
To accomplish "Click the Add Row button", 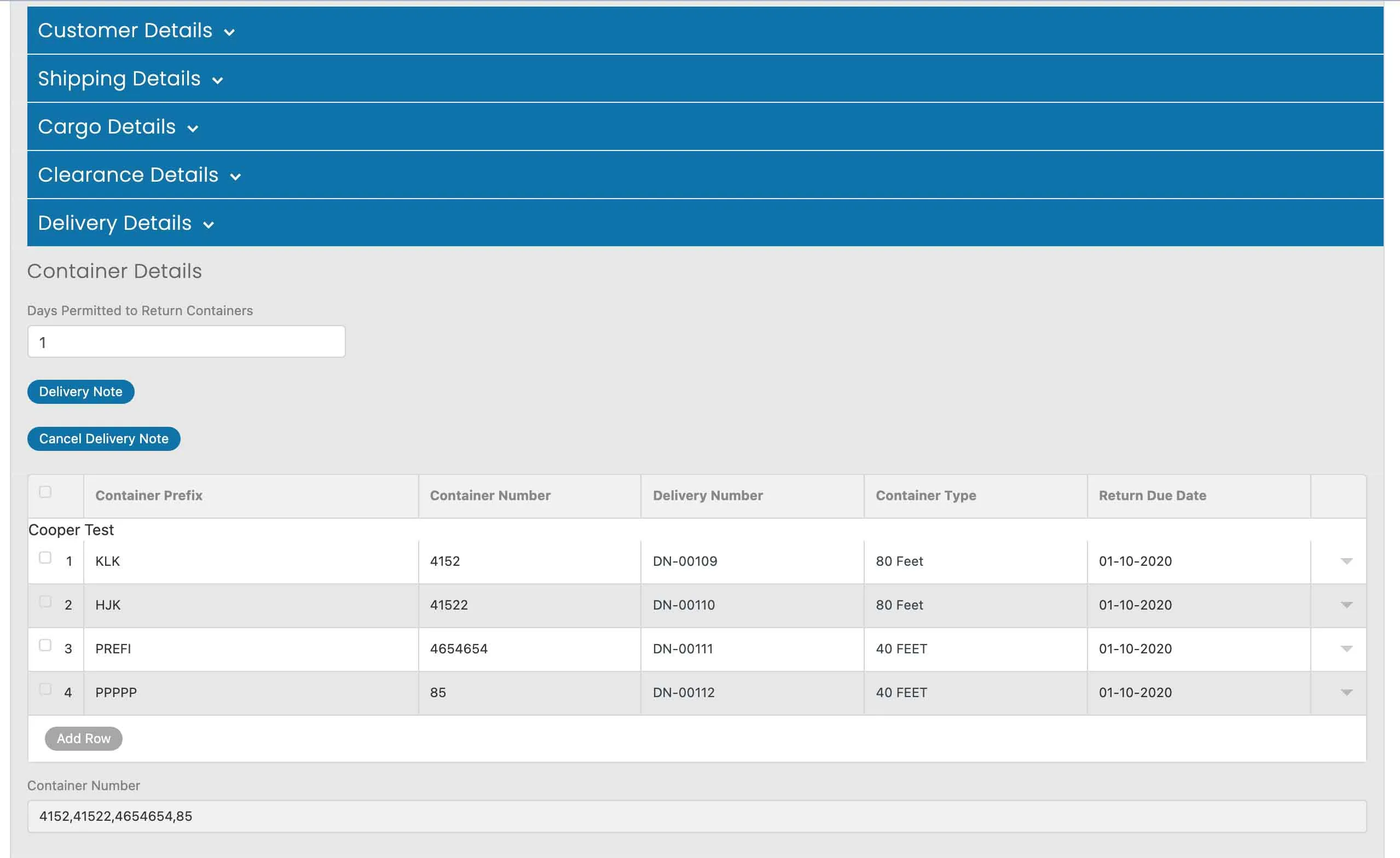I will click(x=84, y=738).
